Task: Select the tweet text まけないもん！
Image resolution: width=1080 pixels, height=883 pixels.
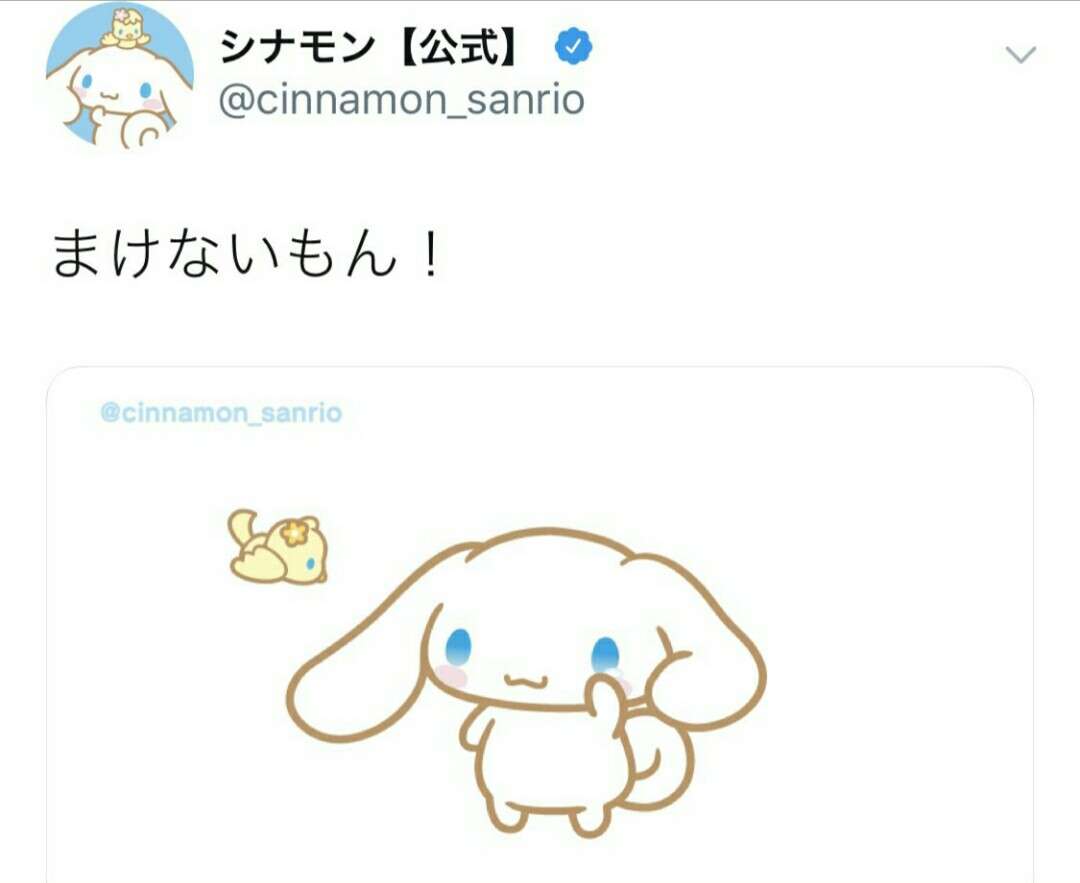Action: pyautogui.click(x=245, y=255)
